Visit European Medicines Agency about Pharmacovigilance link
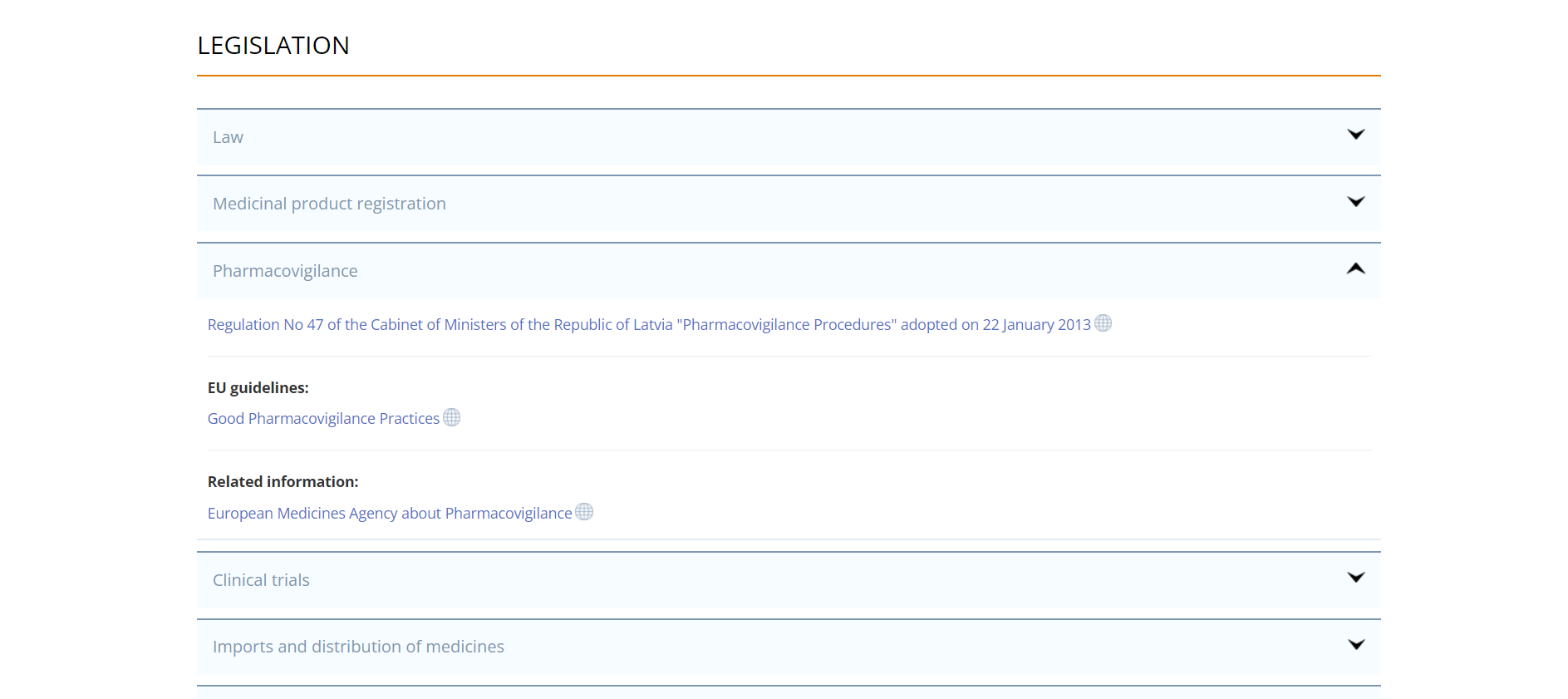 pyautogui.click(x=389, y=514)
